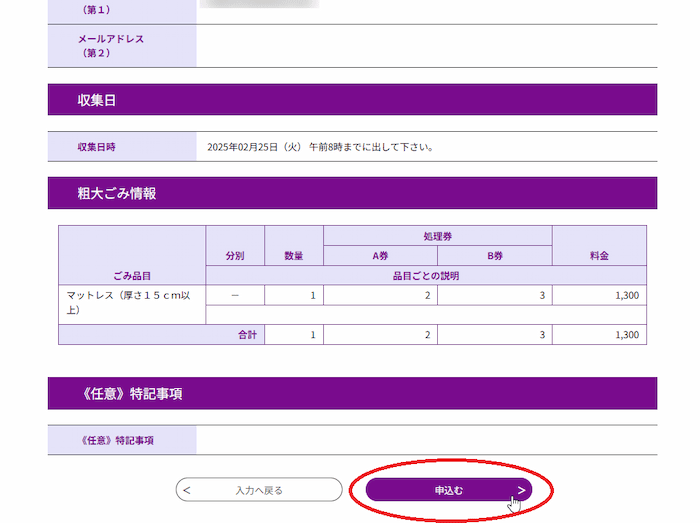Click the 分別 column header
Image resolution: width=700 pixels, height=523 pixels.
(235, 246)
